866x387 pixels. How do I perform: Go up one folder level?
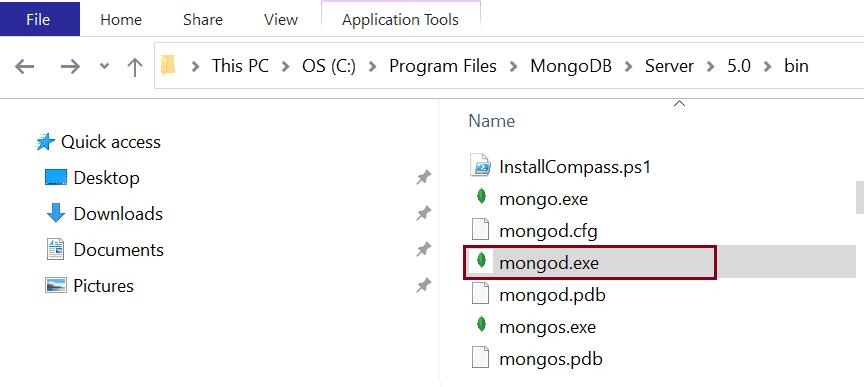click(134, 67)
